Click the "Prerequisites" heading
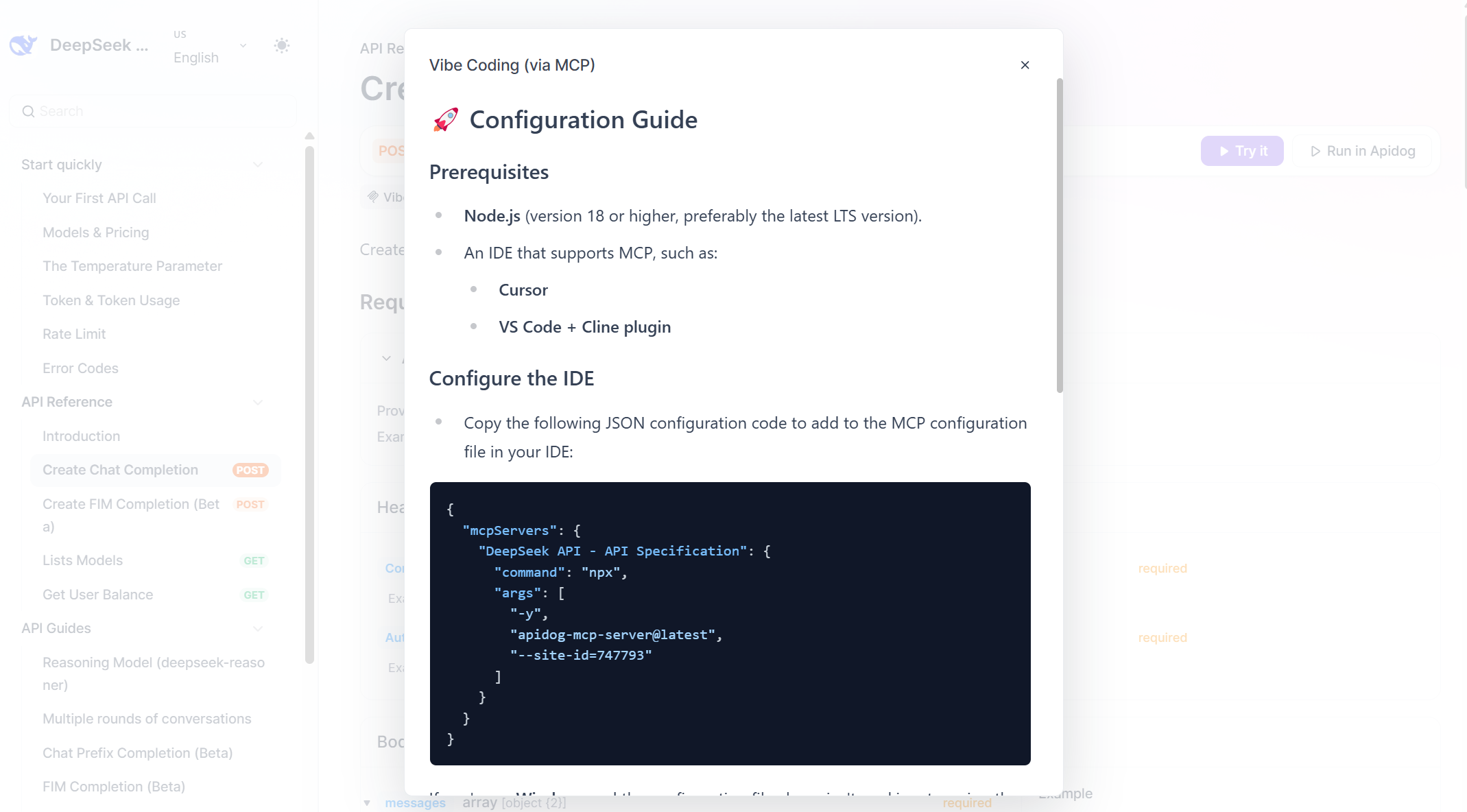 pyautogui.click(x=489, y=172)
